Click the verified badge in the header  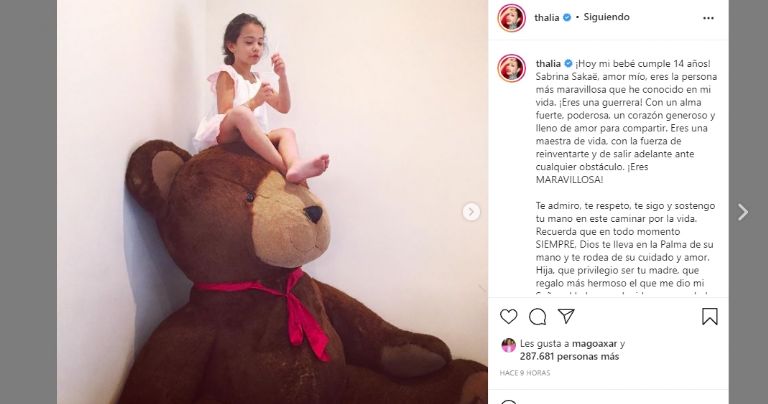point(567,18)
